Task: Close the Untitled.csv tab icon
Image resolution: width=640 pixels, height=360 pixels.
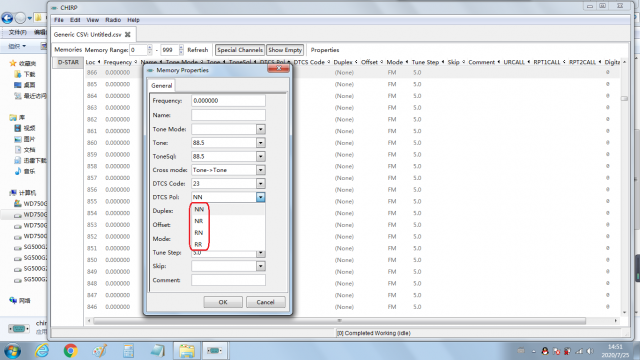Action: [x=128, y=34]
